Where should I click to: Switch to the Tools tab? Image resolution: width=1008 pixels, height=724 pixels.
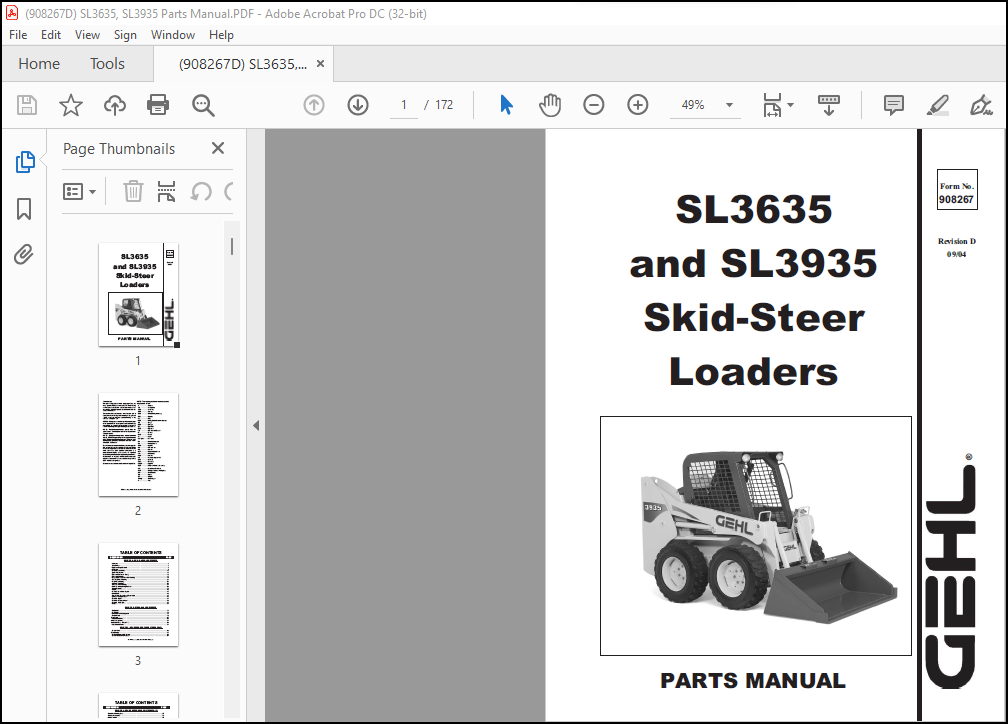[x=107, y=64]
